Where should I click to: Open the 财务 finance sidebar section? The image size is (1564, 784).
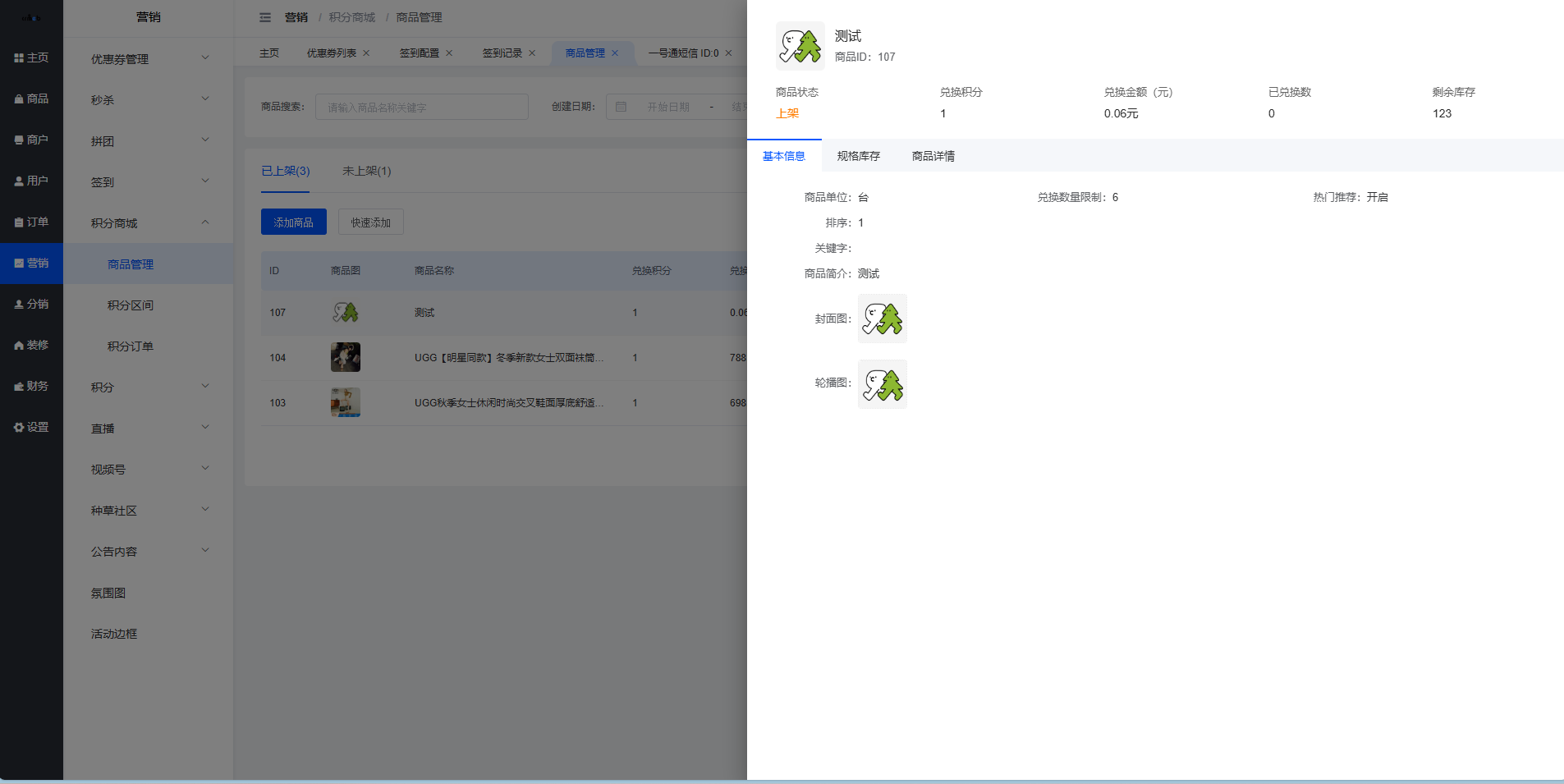click(31, 386)
